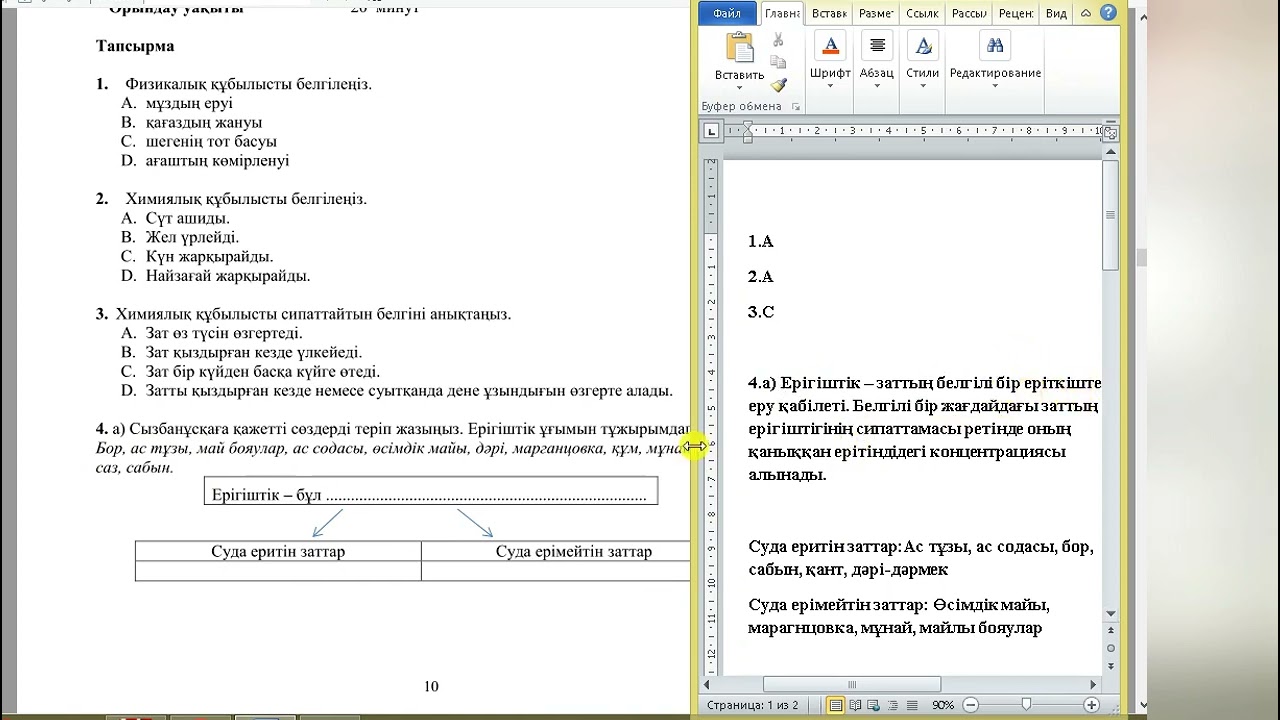The image size is (1280, 720).
Task: Select Full Screen Reading view icon
Action: coord(855,705)
